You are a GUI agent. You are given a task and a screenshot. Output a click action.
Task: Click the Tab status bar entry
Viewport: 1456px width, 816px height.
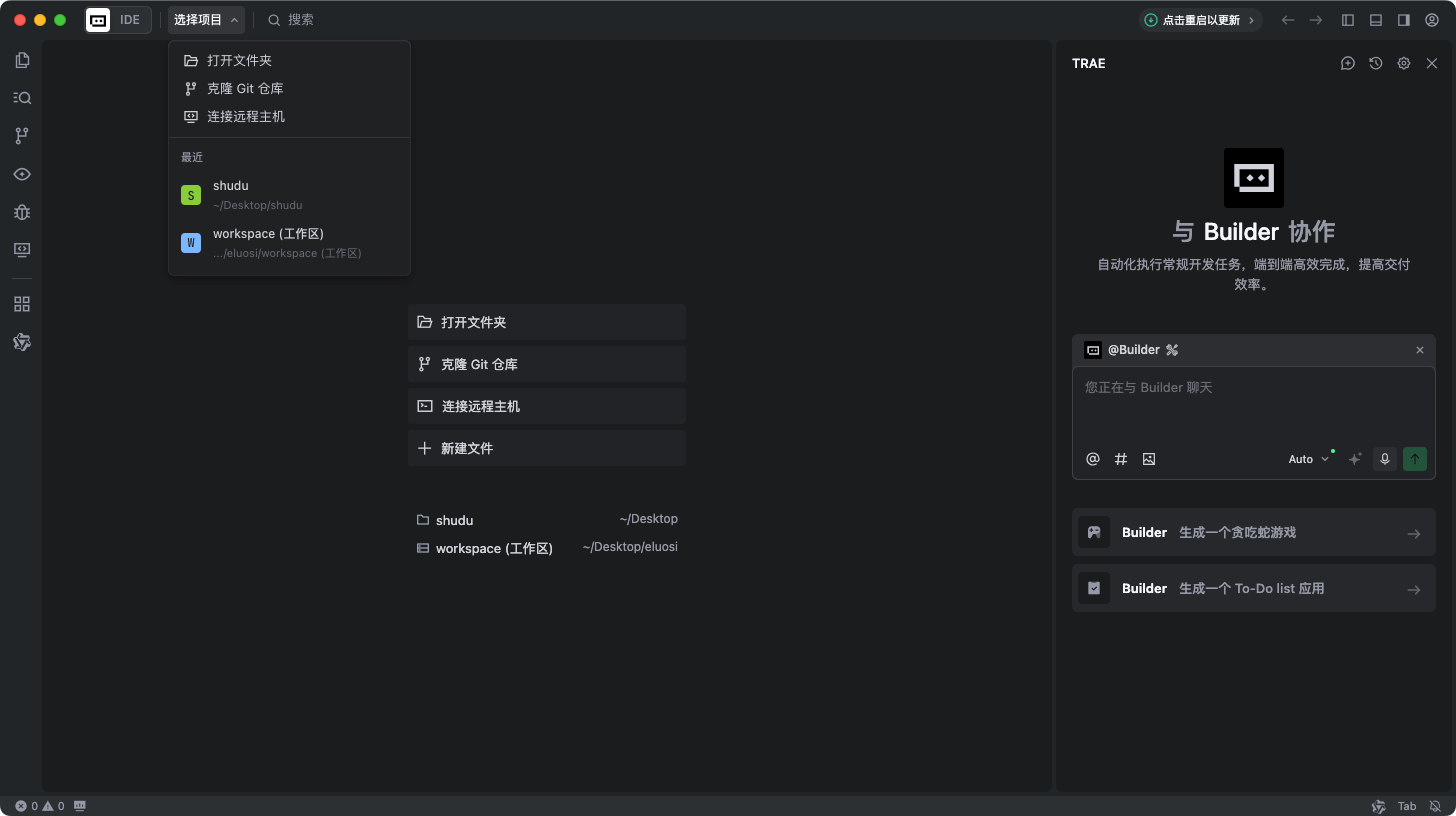[1407, 806]
